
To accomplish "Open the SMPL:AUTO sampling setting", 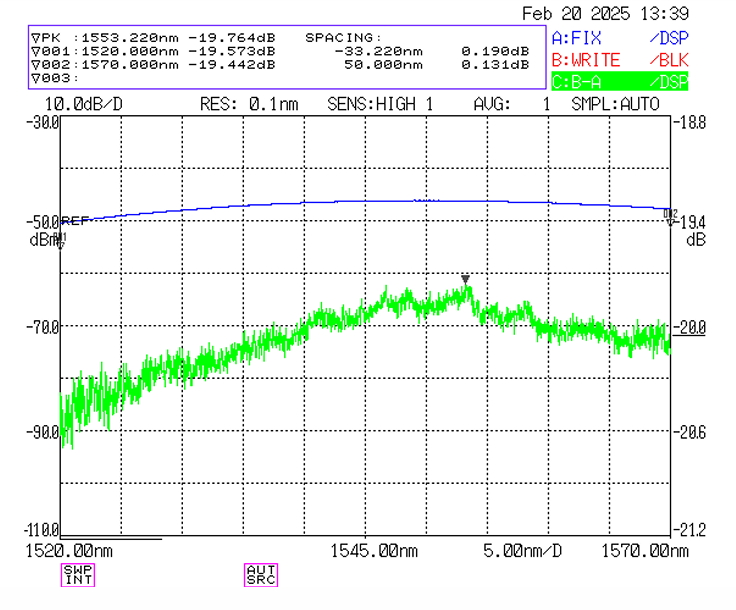I will (x=616, y=104).
